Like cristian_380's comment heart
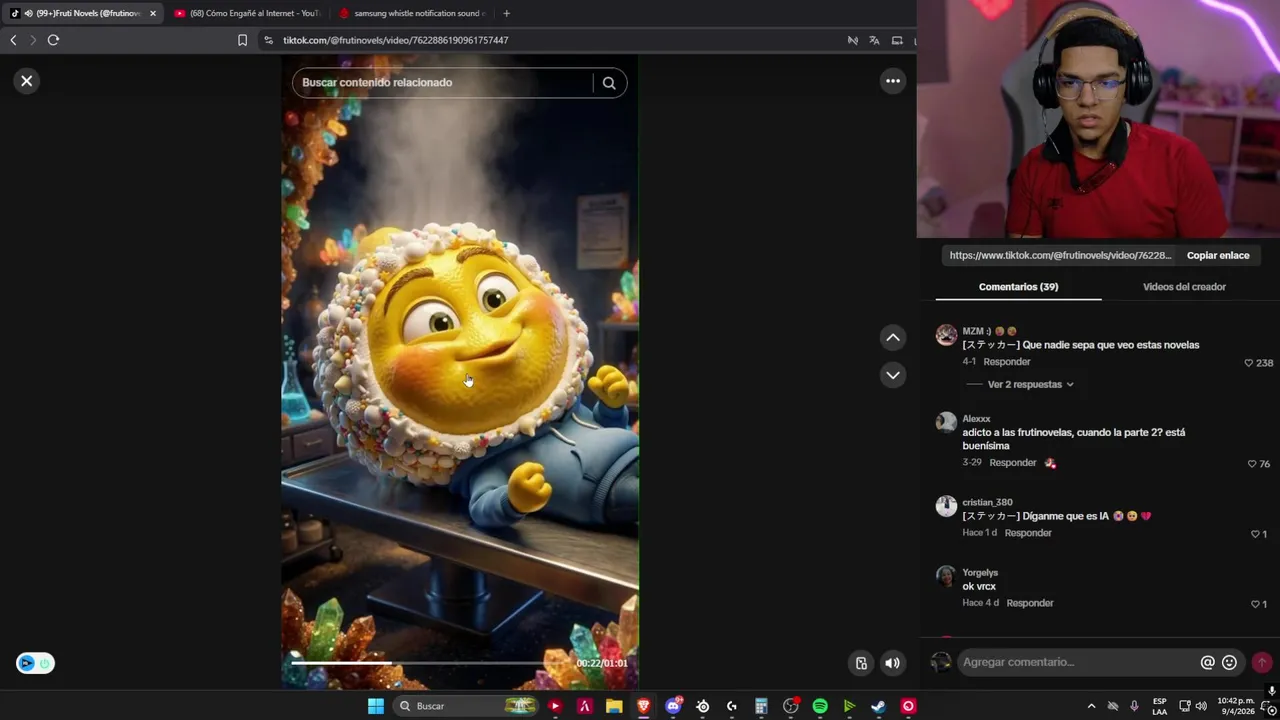Image resolution: width=1280 pixels, height=720 pixels. click(x=1255, y=534)
